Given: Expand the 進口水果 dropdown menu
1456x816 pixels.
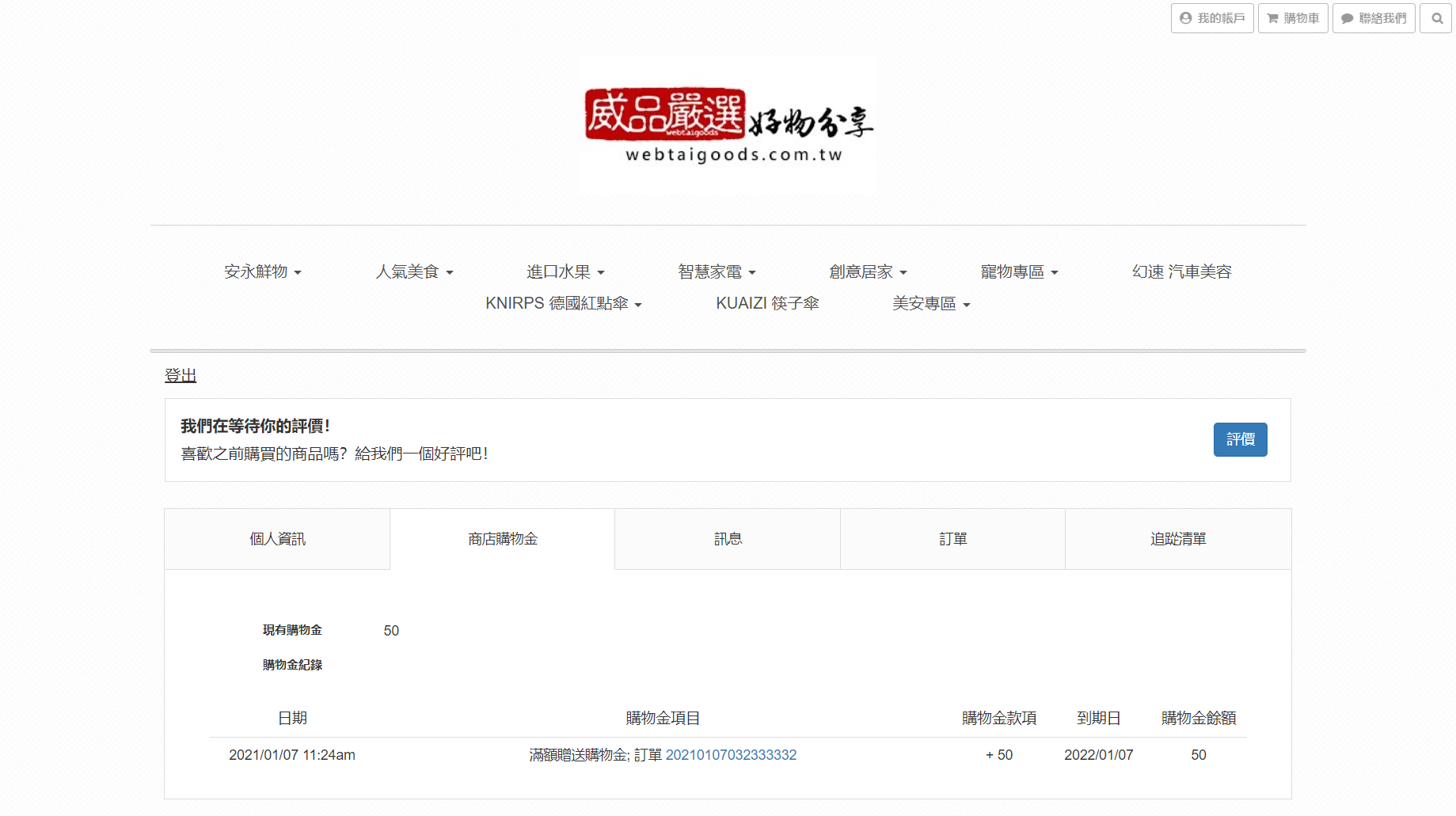Looking at the screenshot, I should pos(565,272).
